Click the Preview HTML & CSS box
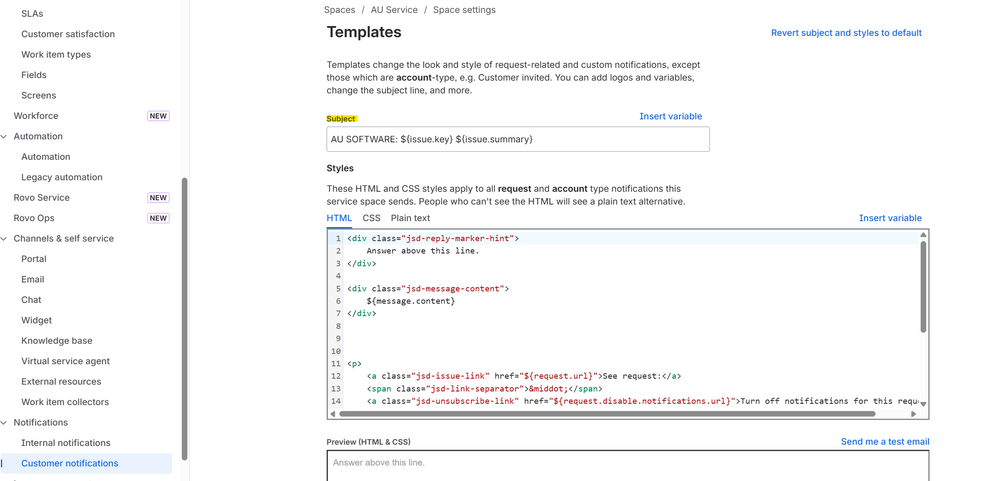999x481 pixels. (x=628, y=466)
